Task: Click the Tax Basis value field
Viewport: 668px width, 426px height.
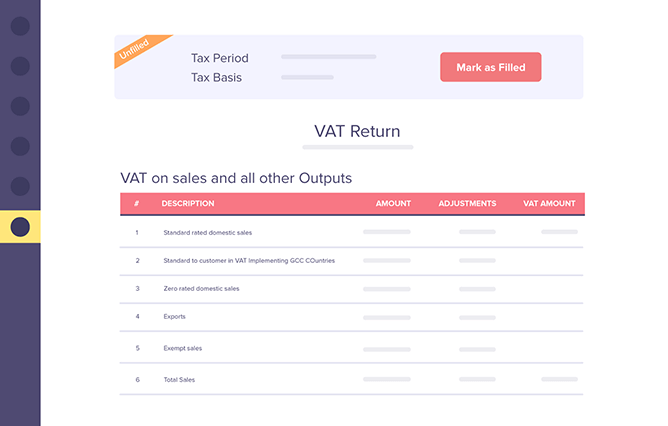Action: point(307,77)
